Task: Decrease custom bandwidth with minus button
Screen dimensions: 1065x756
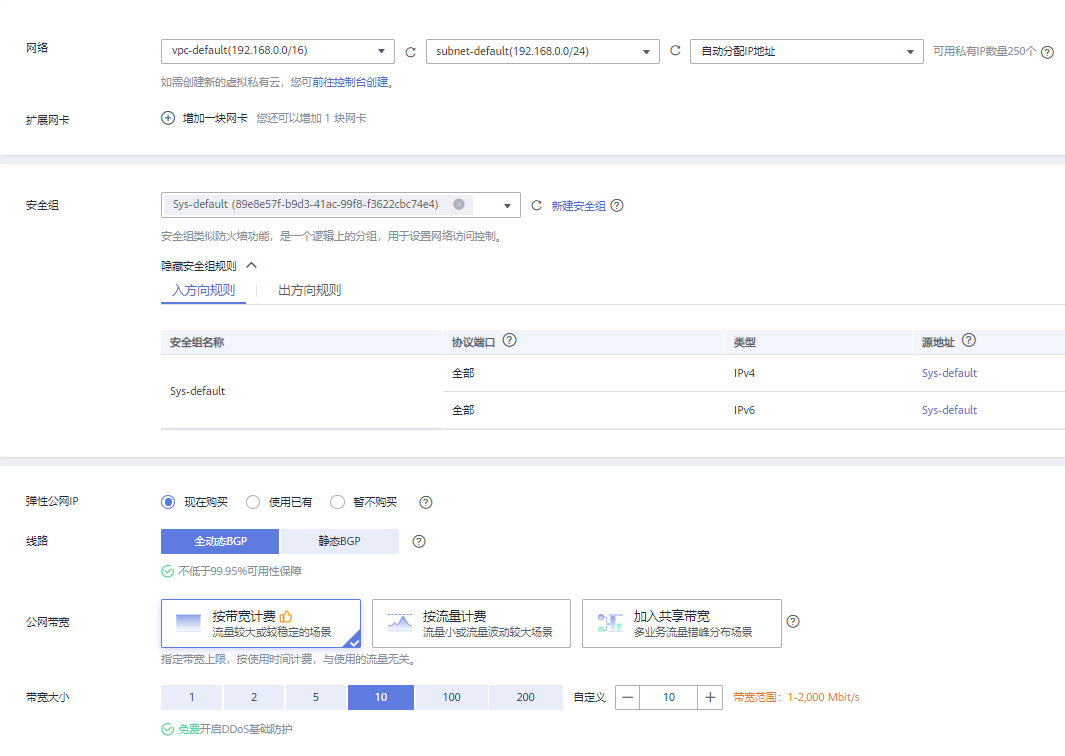Action: [628, 698]
